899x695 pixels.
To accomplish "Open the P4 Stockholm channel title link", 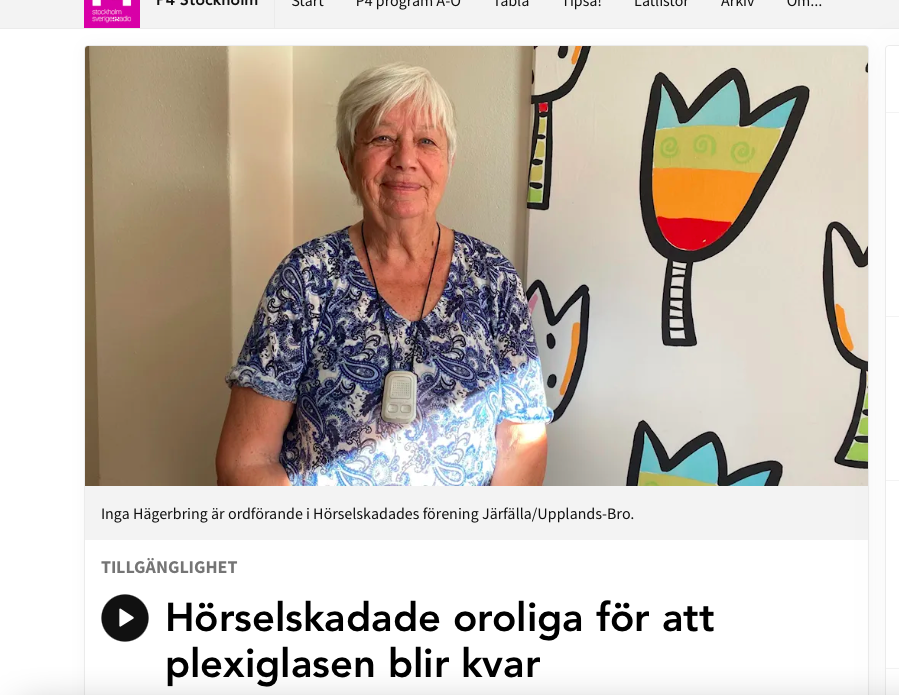I will coord(207,3).
